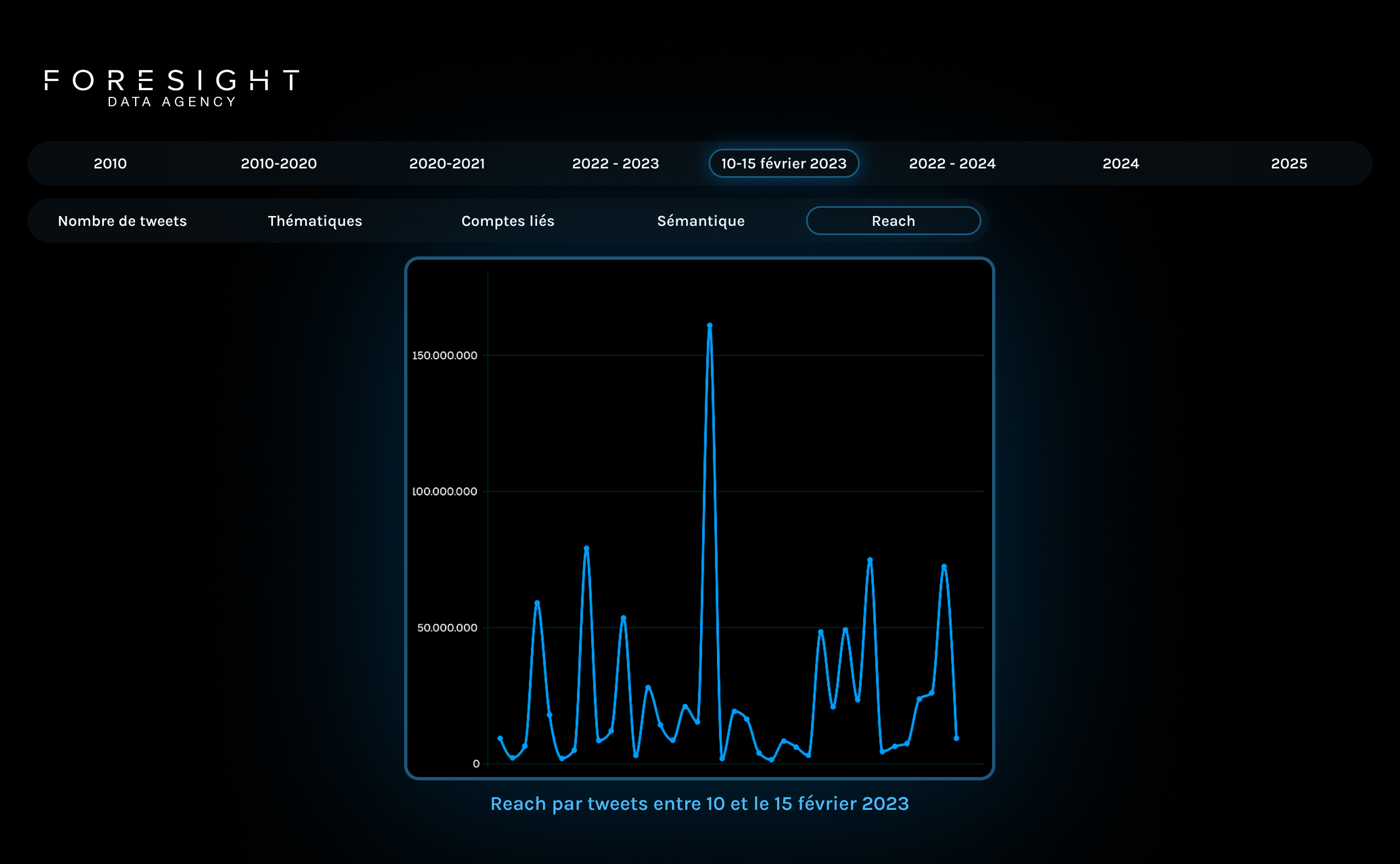Click the first data point on chart
This screenshot has height=864, width=1400.
coord(500,738)
